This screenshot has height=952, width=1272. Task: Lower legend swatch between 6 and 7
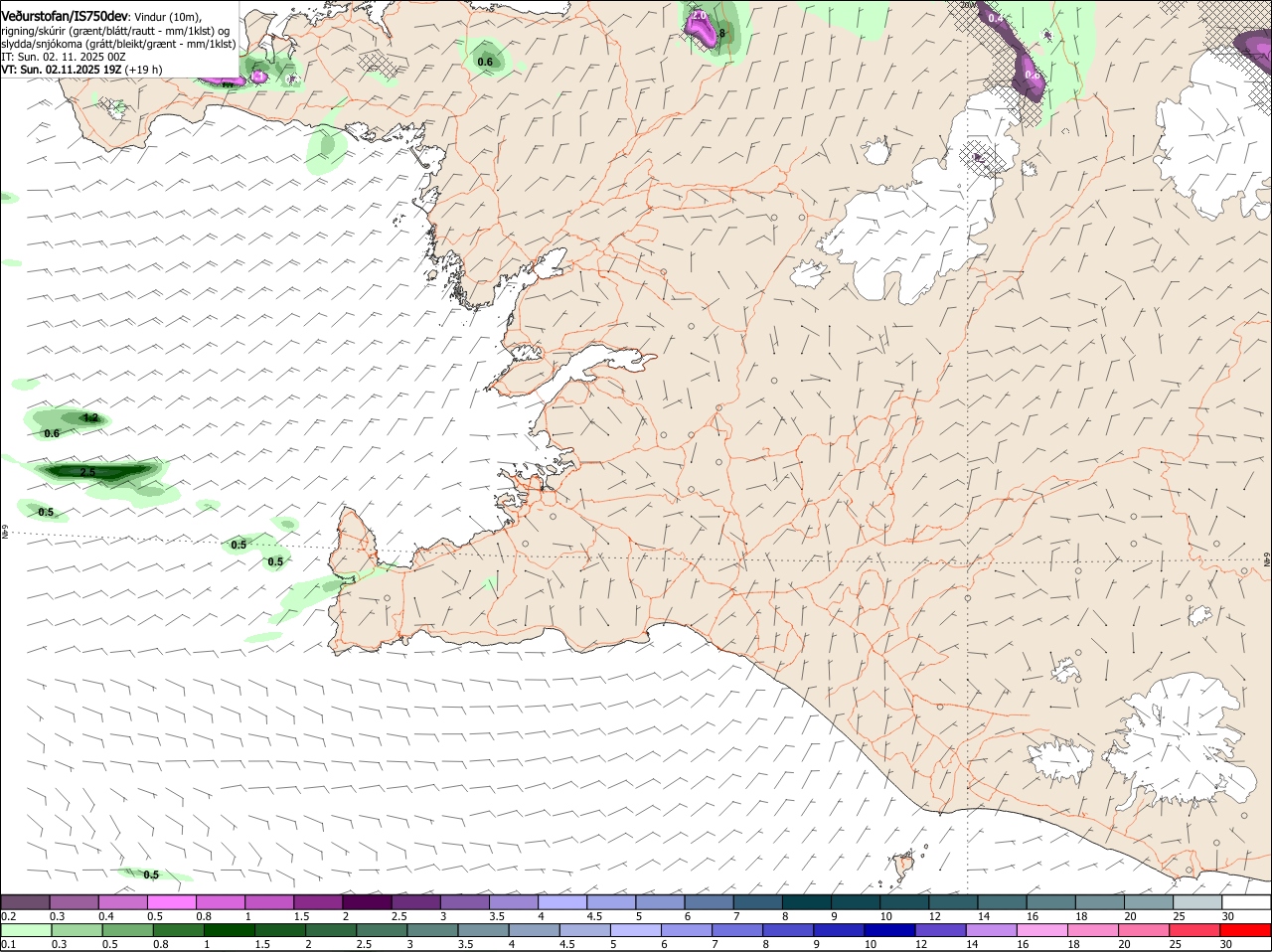(689, 930)
